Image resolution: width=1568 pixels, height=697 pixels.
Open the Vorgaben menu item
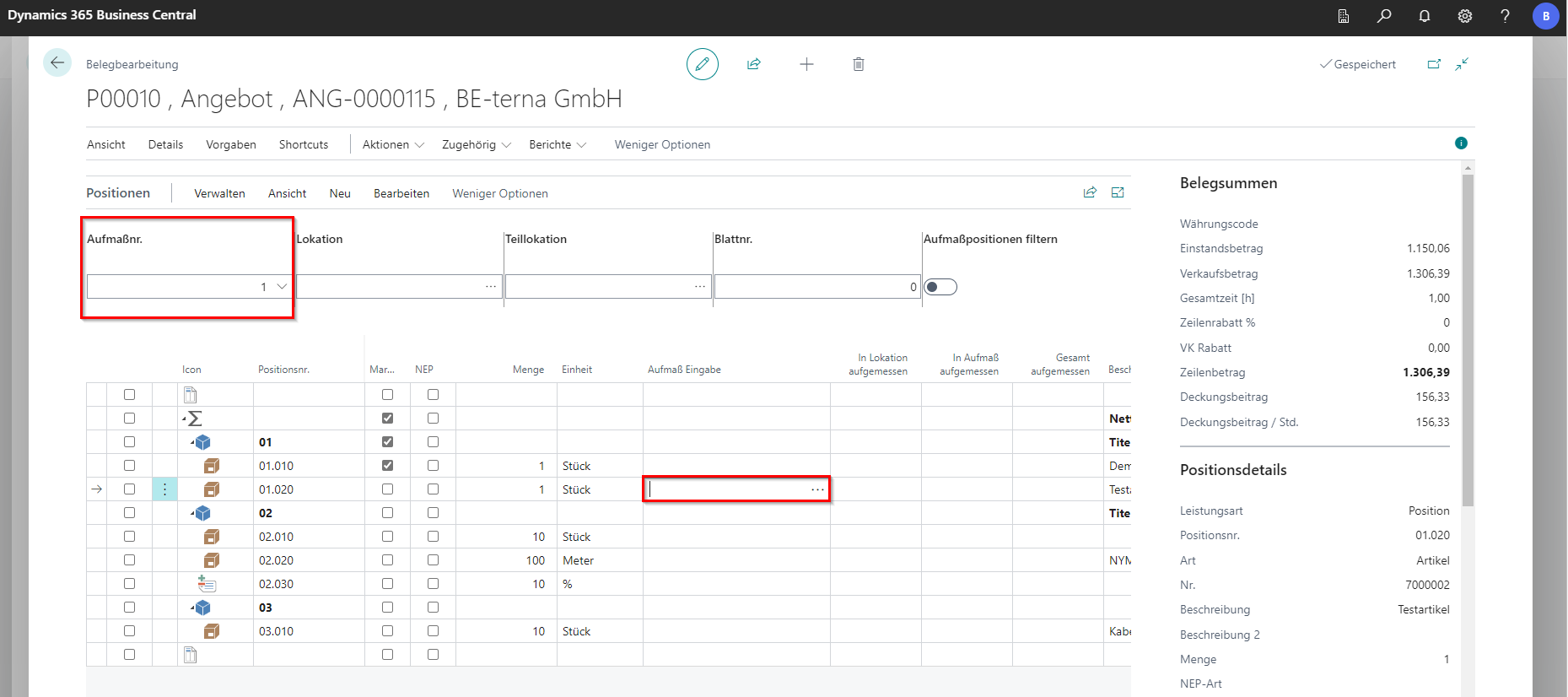point(231,144)
